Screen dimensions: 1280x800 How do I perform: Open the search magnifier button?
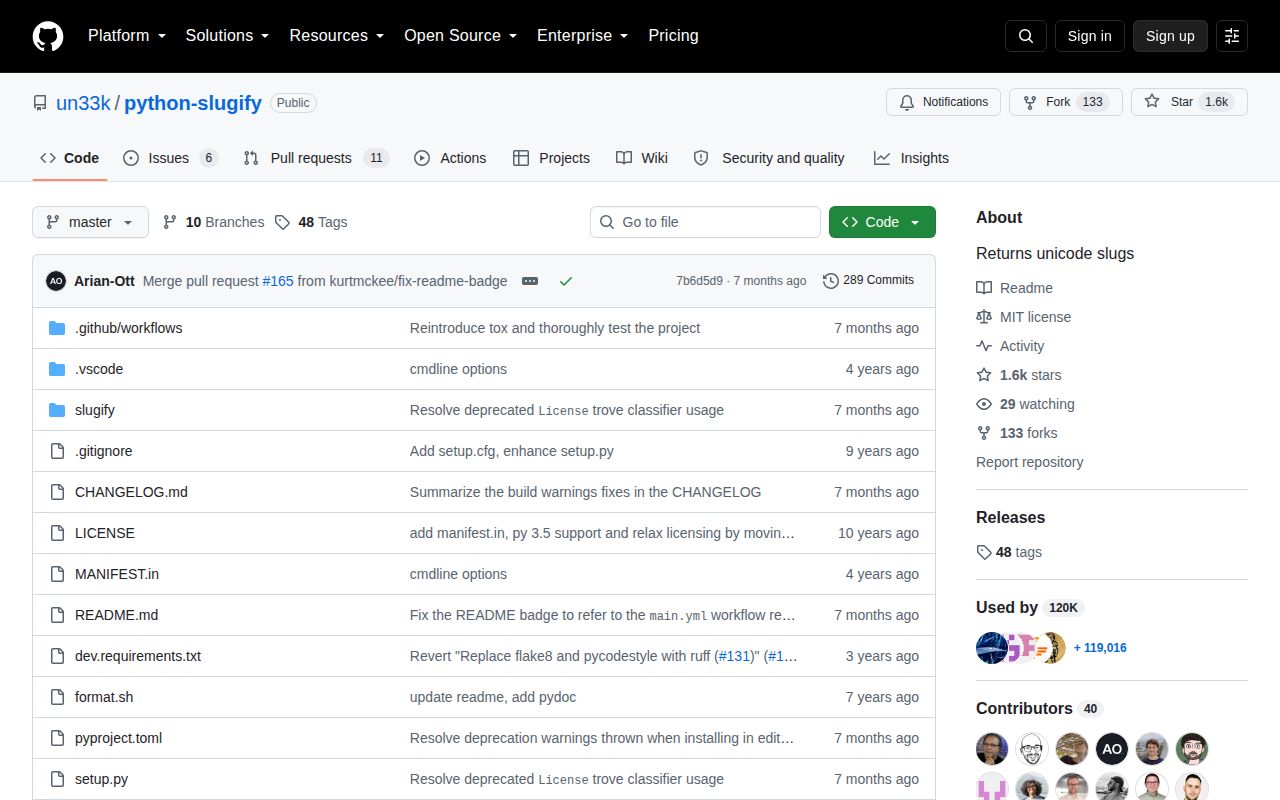(1026, 36)
